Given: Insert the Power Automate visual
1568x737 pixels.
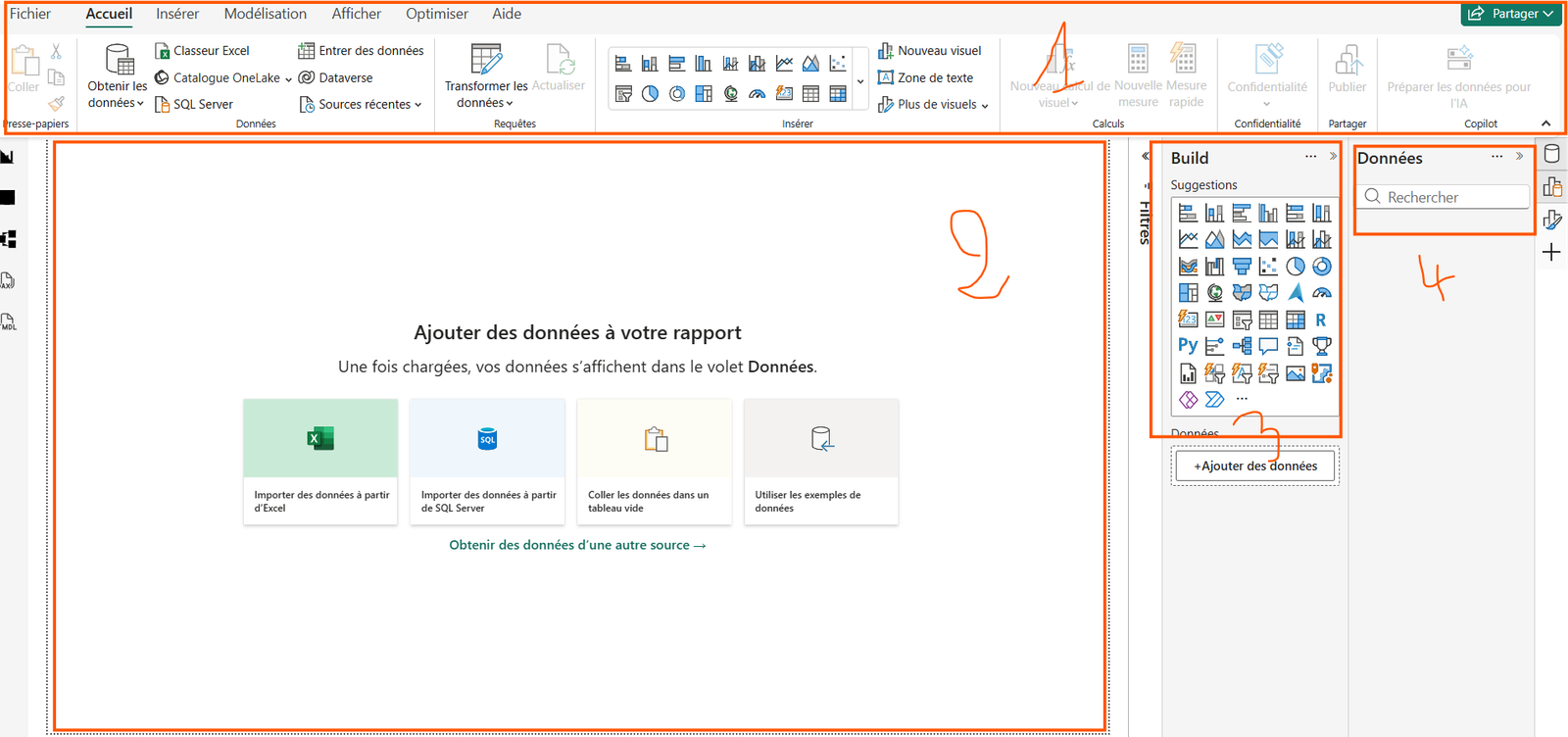Looking at the screenshot, I should [1215, 399].
